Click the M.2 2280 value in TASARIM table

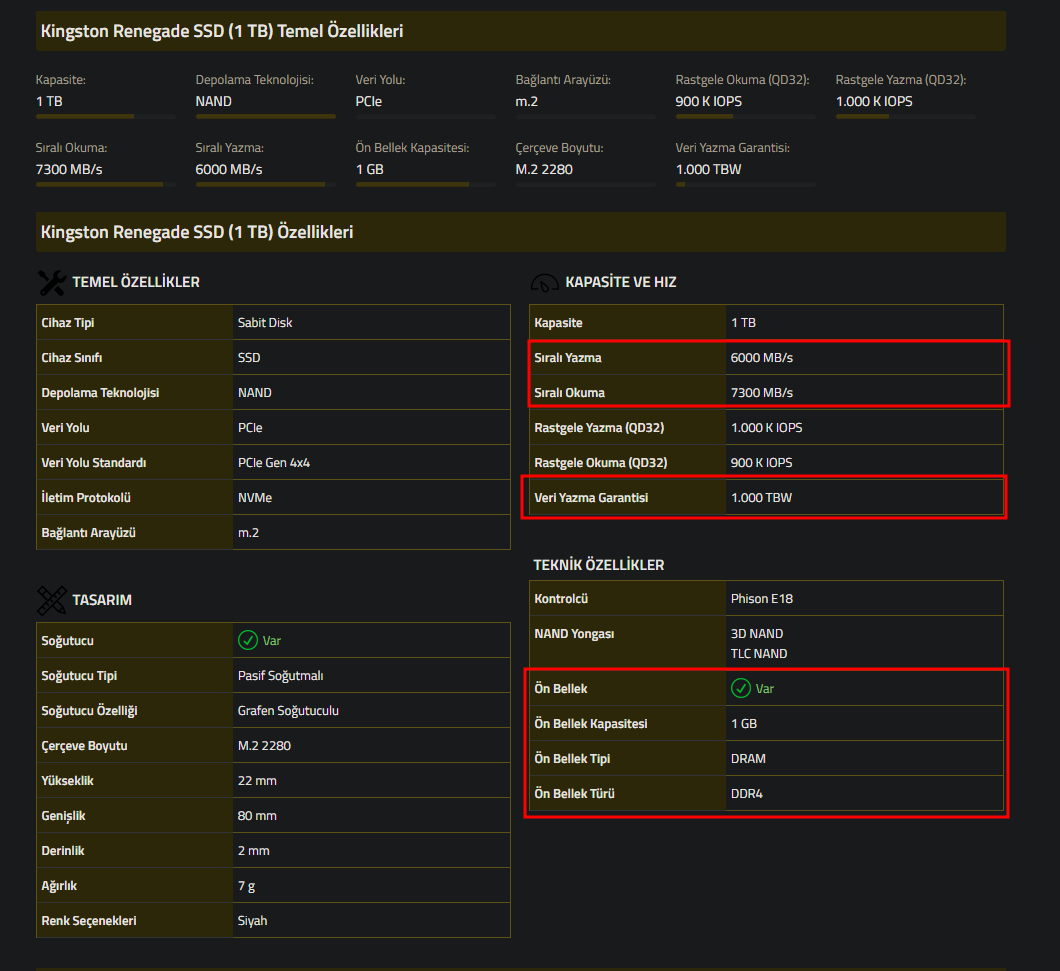(x=264, y=746)
